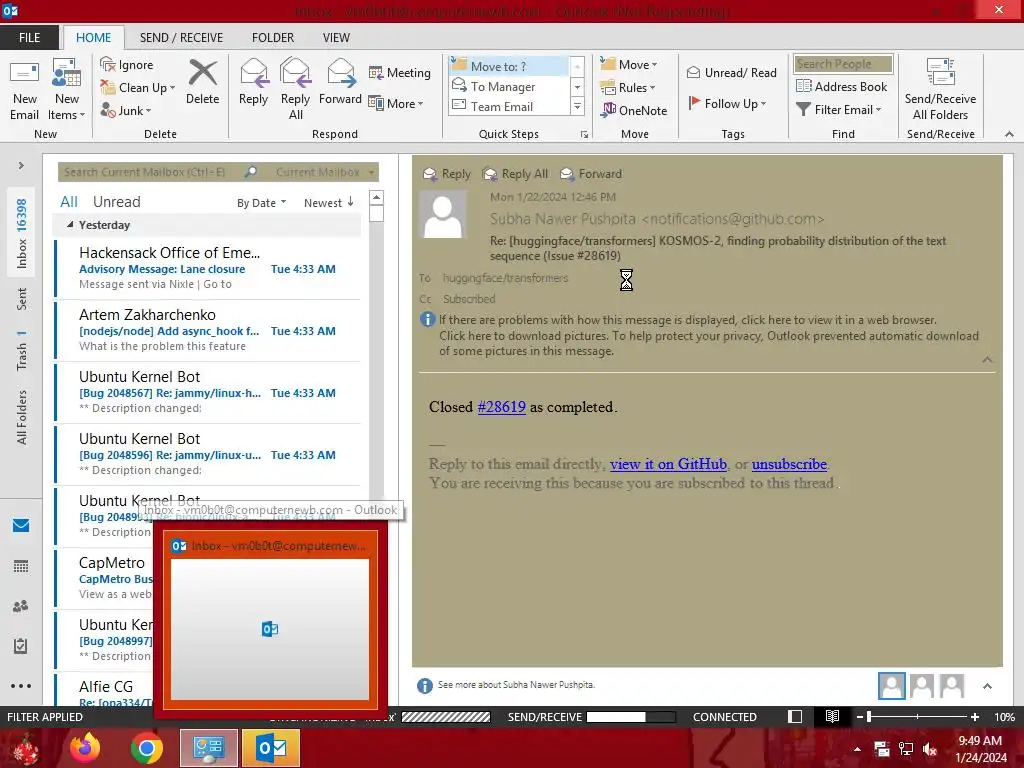Click Reply in the reading pane
Viewport: 1024px width, 768px height.
pyautogui.click(x=447, y=174)
